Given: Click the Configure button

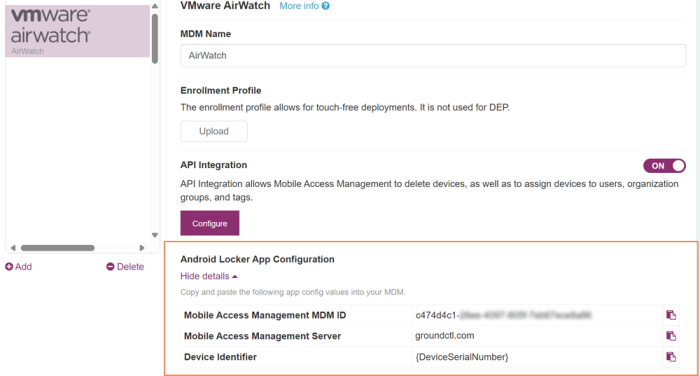Looking at the screenshot, I should 210,223.
